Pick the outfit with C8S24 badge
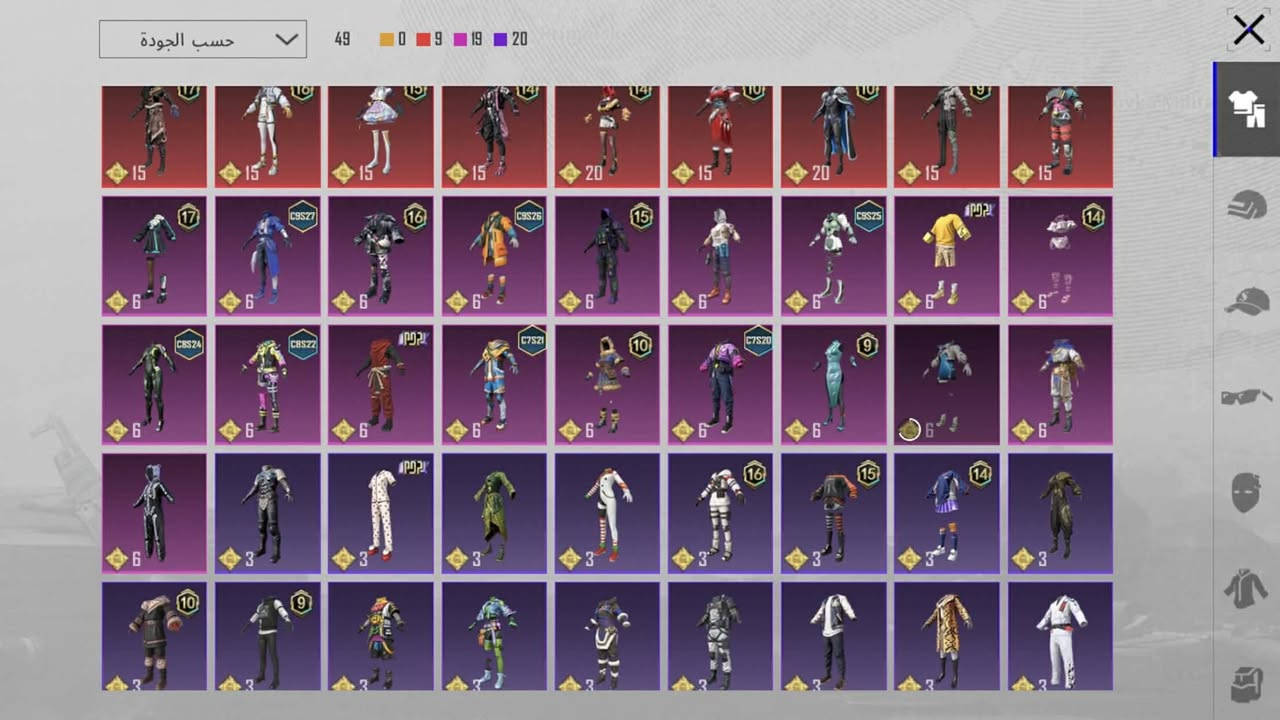The width and height of the screenshot is (1280, 720). 154,385
